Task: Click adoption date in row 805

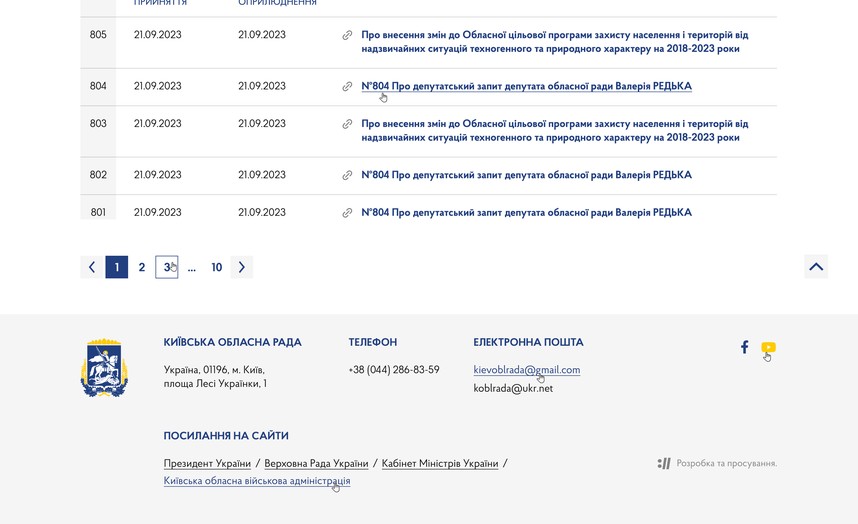Action: point(158,35)
